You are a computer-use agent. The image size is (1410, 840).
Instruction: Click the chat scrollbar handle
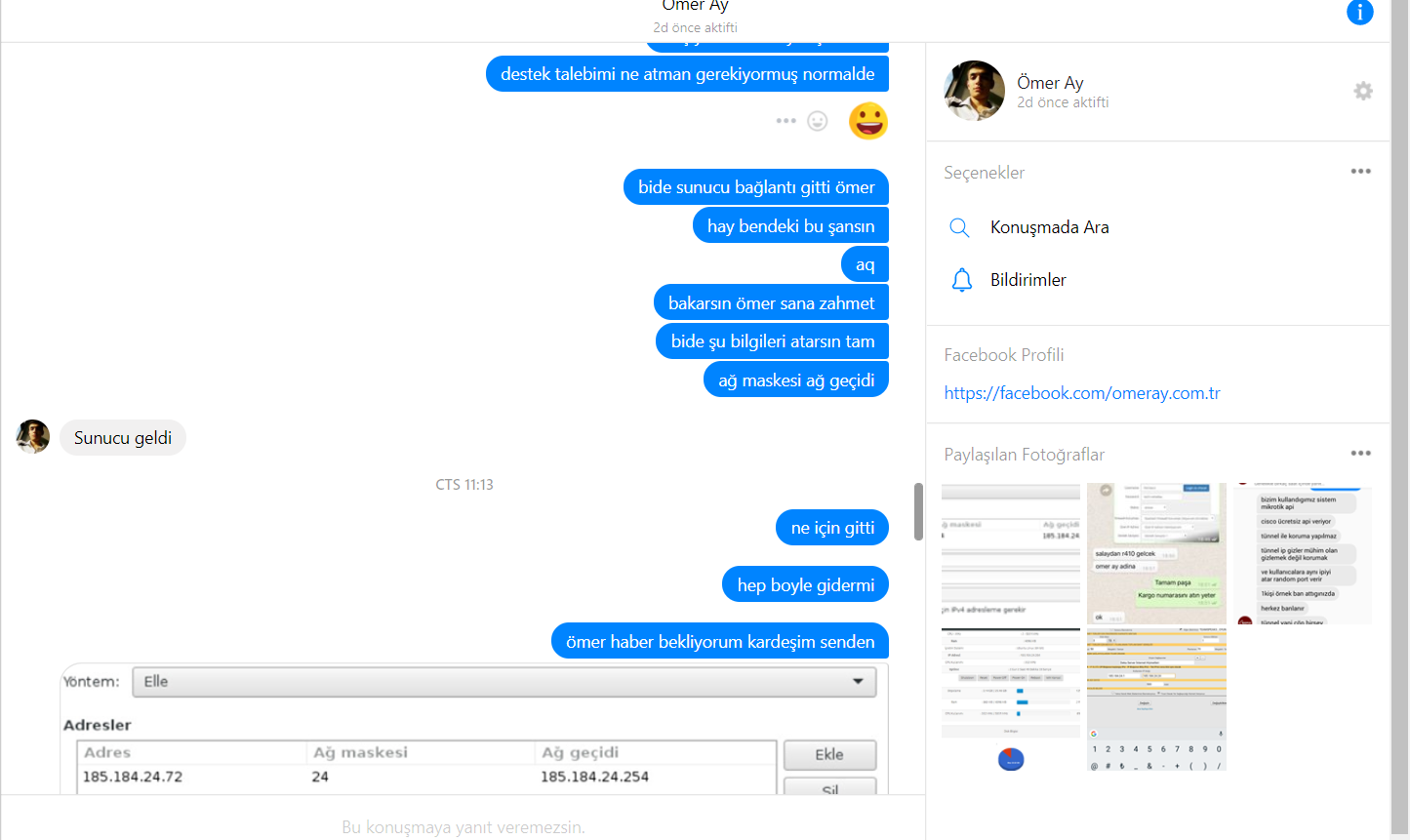pos(918,511)
